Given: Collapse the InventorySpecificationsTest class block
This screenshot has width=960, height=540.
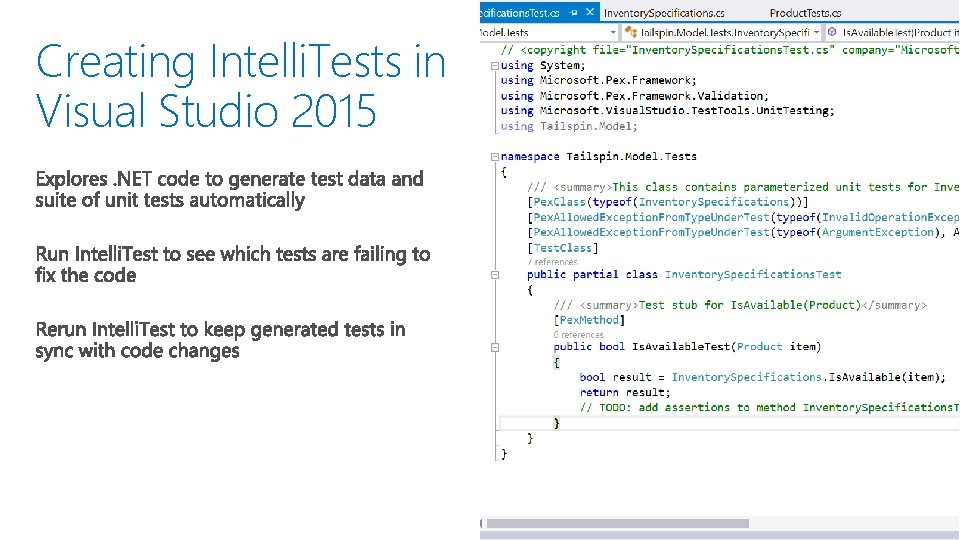Looking at the screenshot, I should coord(495,275).
